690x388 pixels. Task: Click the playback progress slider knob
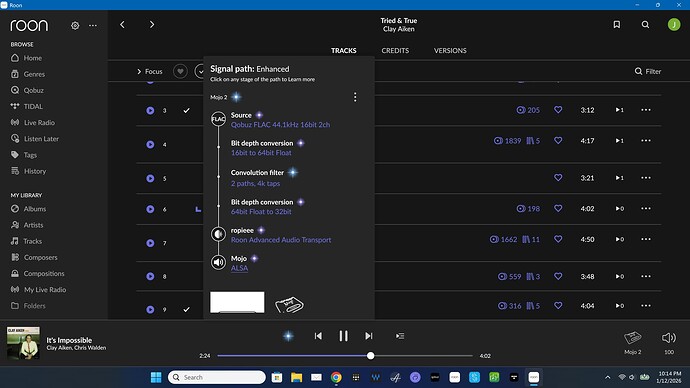pyautogui.click(x=371, y=355)
